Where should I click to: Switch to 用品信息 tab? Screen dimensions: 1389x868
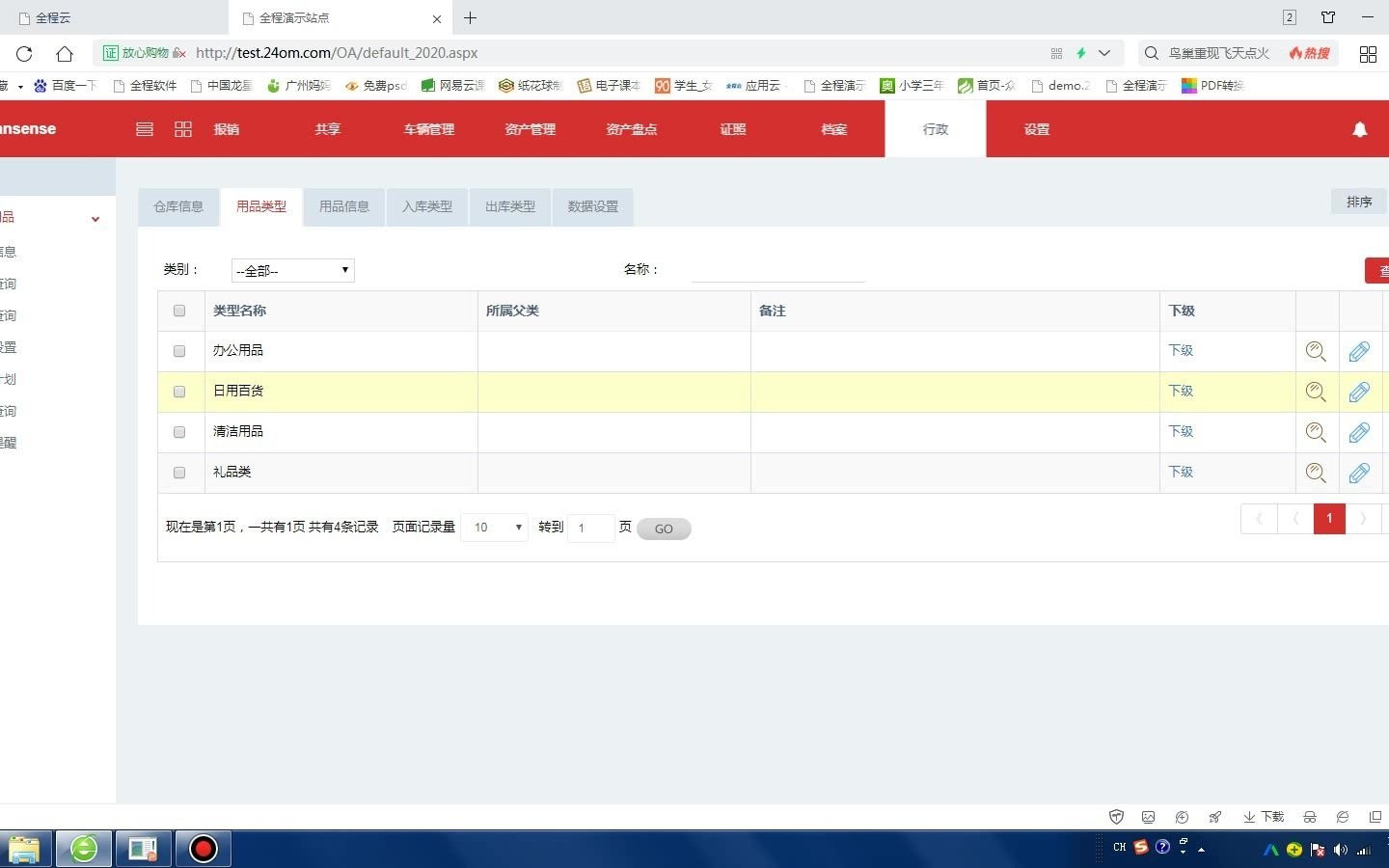[x=344, y=206]
